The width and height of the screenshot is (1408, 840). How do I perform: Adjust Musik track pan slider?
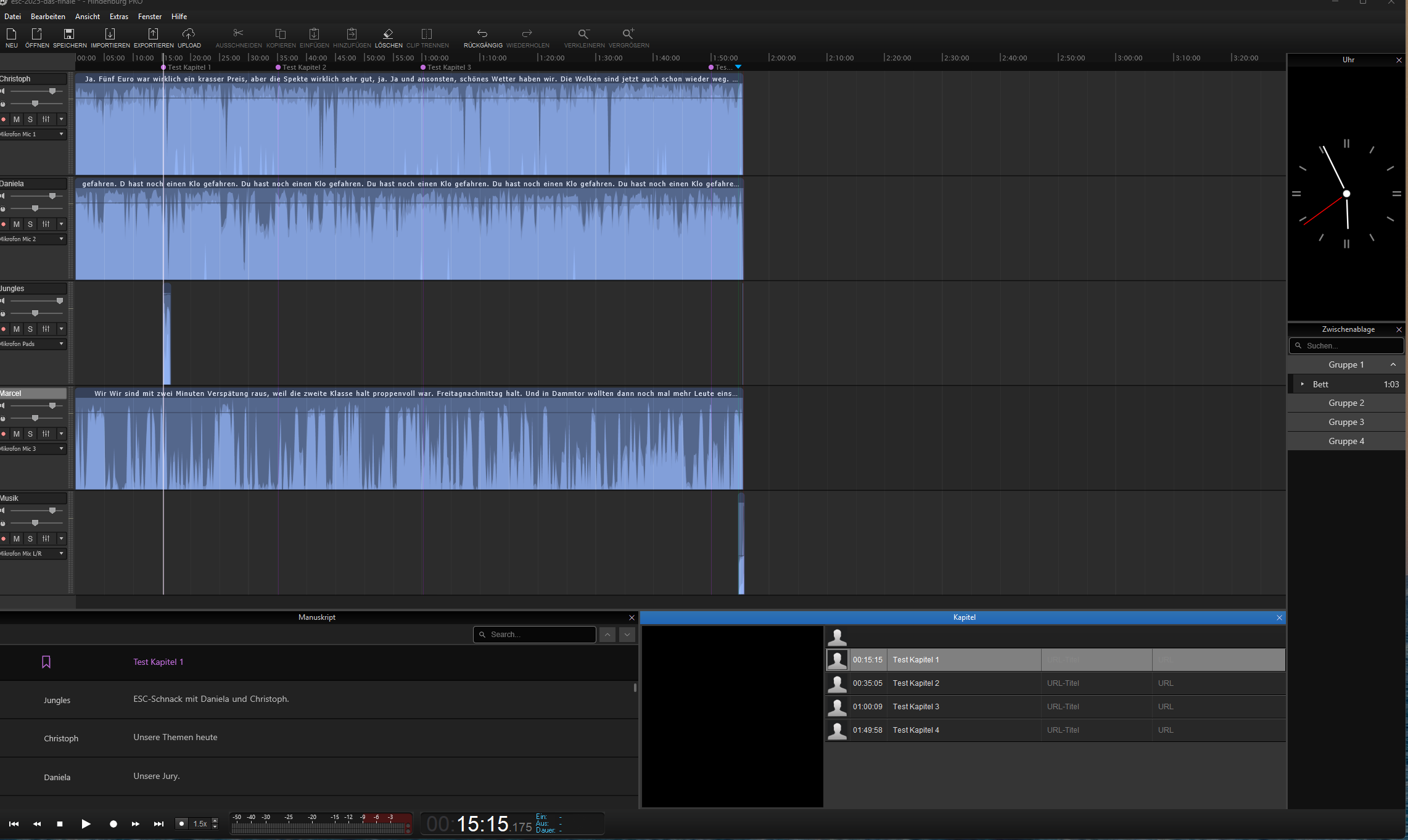coord(36,523)
